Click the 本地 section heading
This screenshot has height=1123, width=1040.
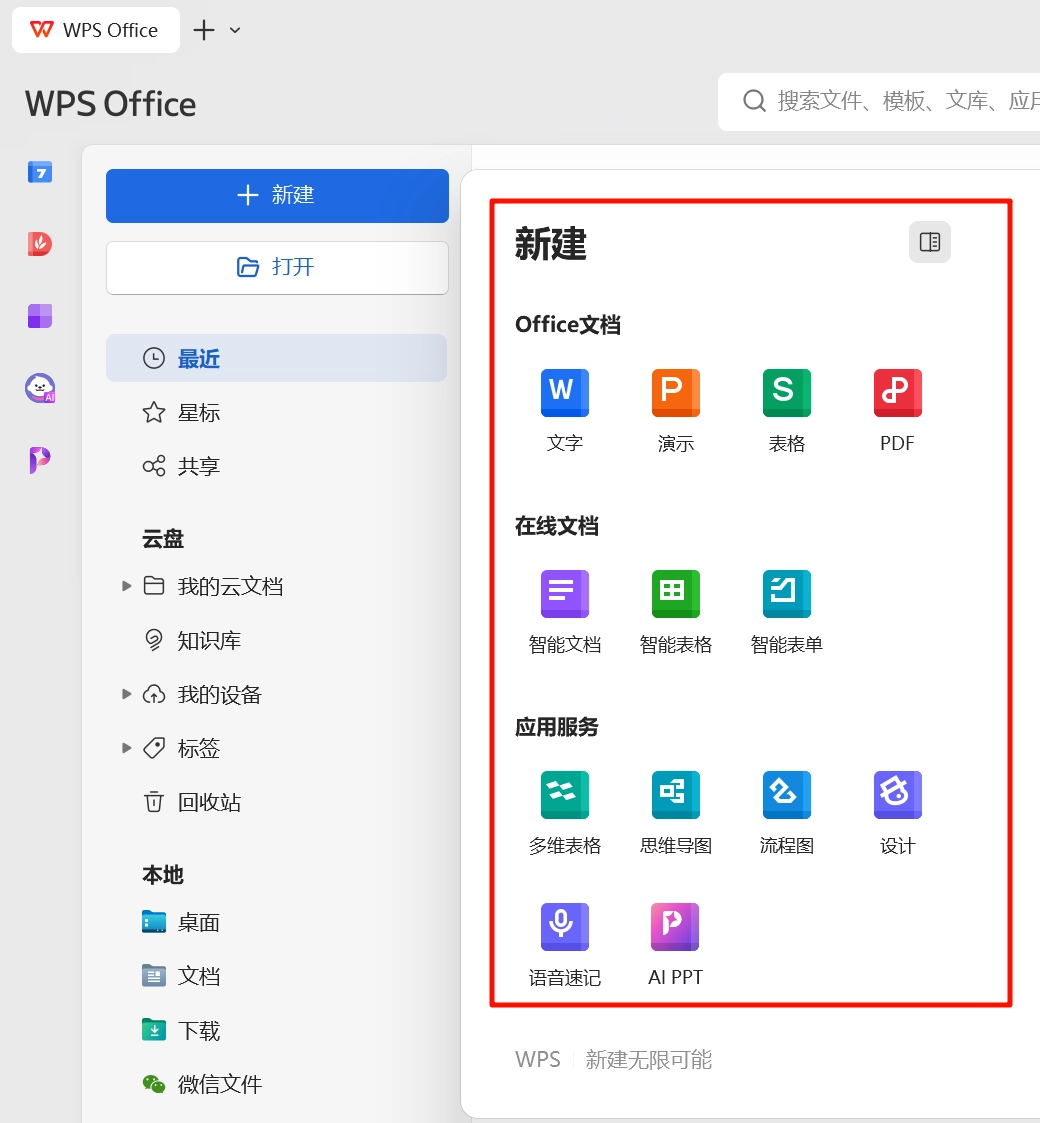pos(163,874)
